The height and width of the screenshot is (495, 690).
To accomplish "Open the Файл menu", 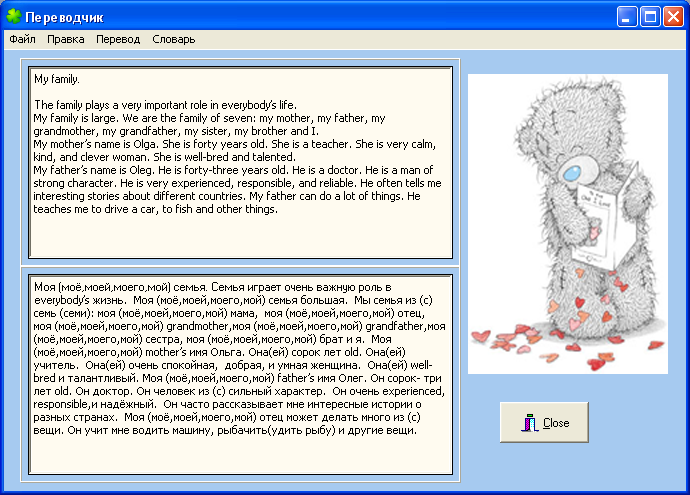I will pos(22,39).
